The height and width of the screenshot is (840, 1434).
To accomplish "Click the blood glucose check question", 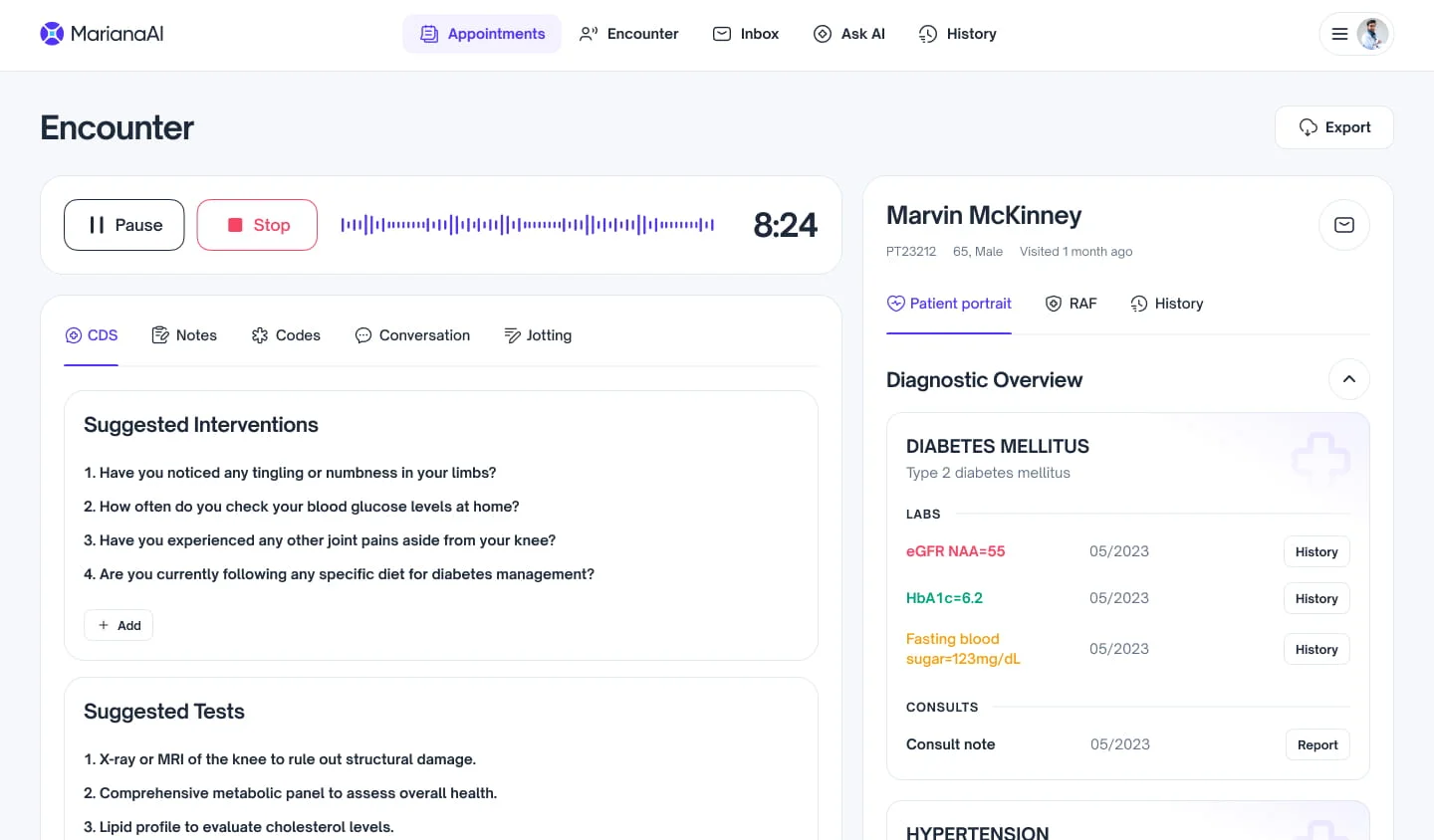I will coord(302,507).
